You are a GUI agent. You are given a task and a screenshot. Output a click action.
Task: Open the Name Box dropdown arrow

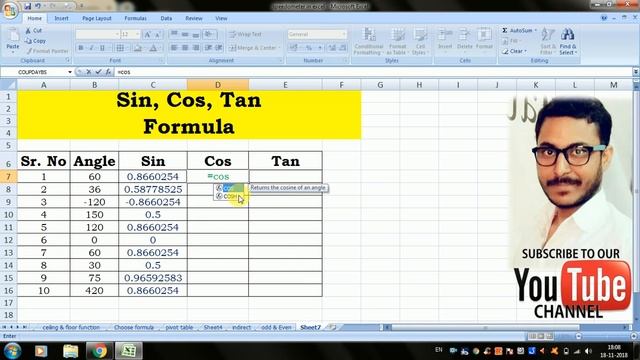click(70, 72)
